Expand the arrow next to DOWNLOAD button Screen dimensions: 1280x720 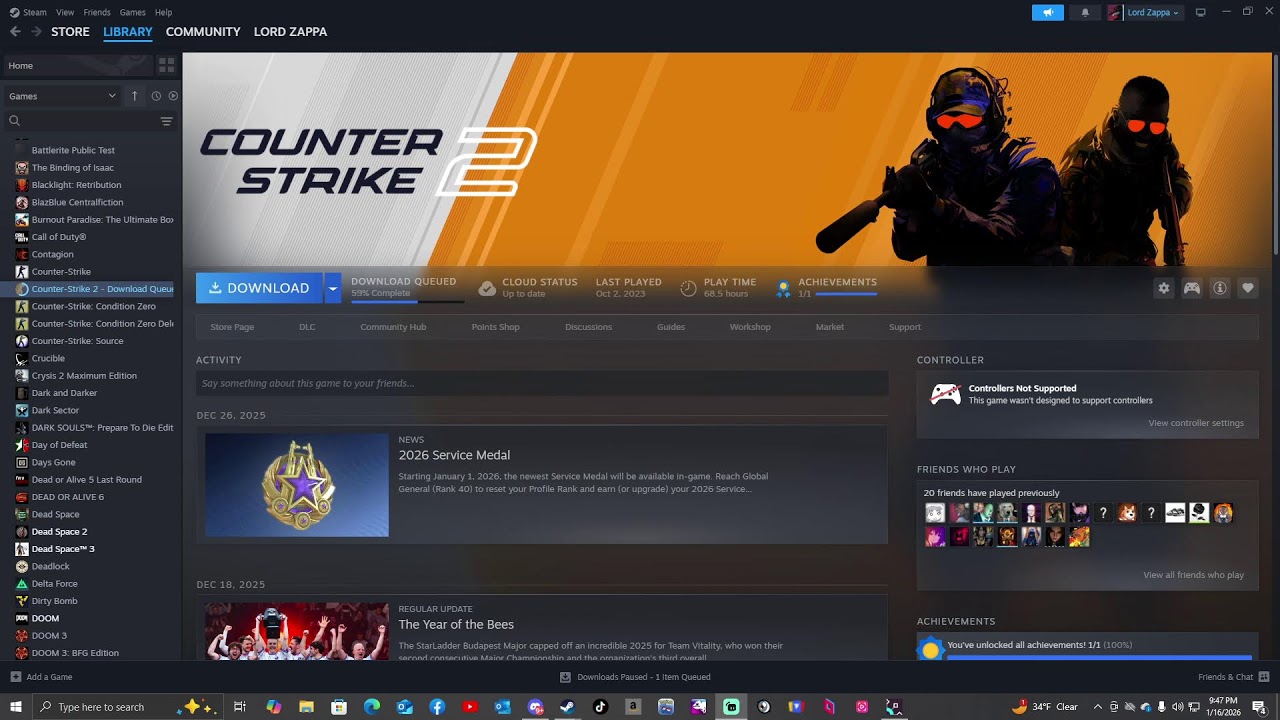coord(333,288)
